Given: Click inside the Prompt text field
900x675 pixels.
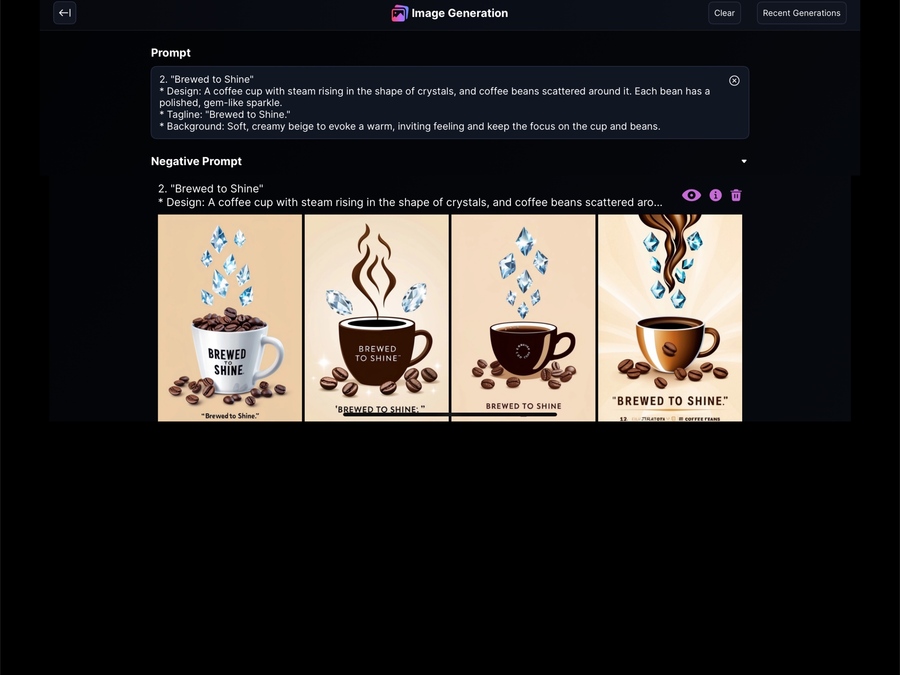Looking at the screenshot, I should pyautogui.click(x=450, y=103).
